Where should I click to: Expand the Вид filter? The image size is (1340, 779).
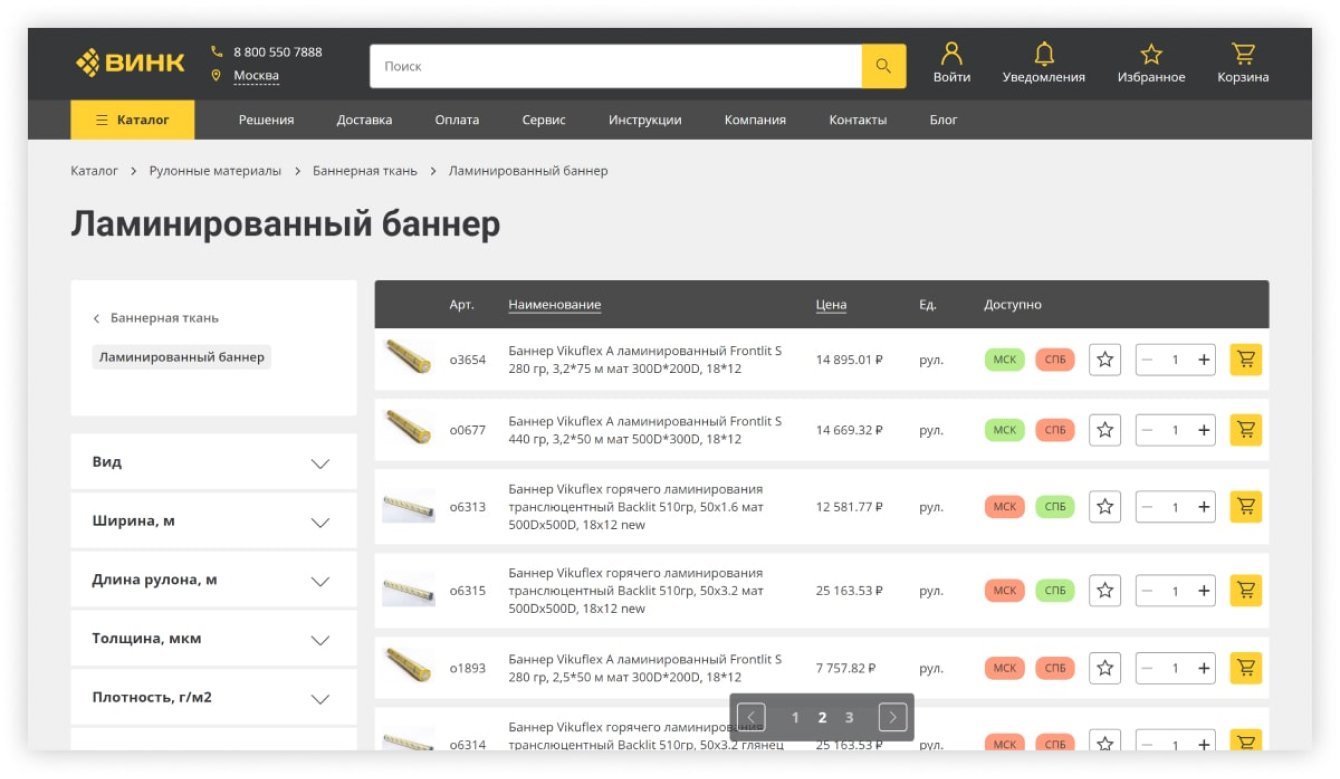[x=214, y=462]
